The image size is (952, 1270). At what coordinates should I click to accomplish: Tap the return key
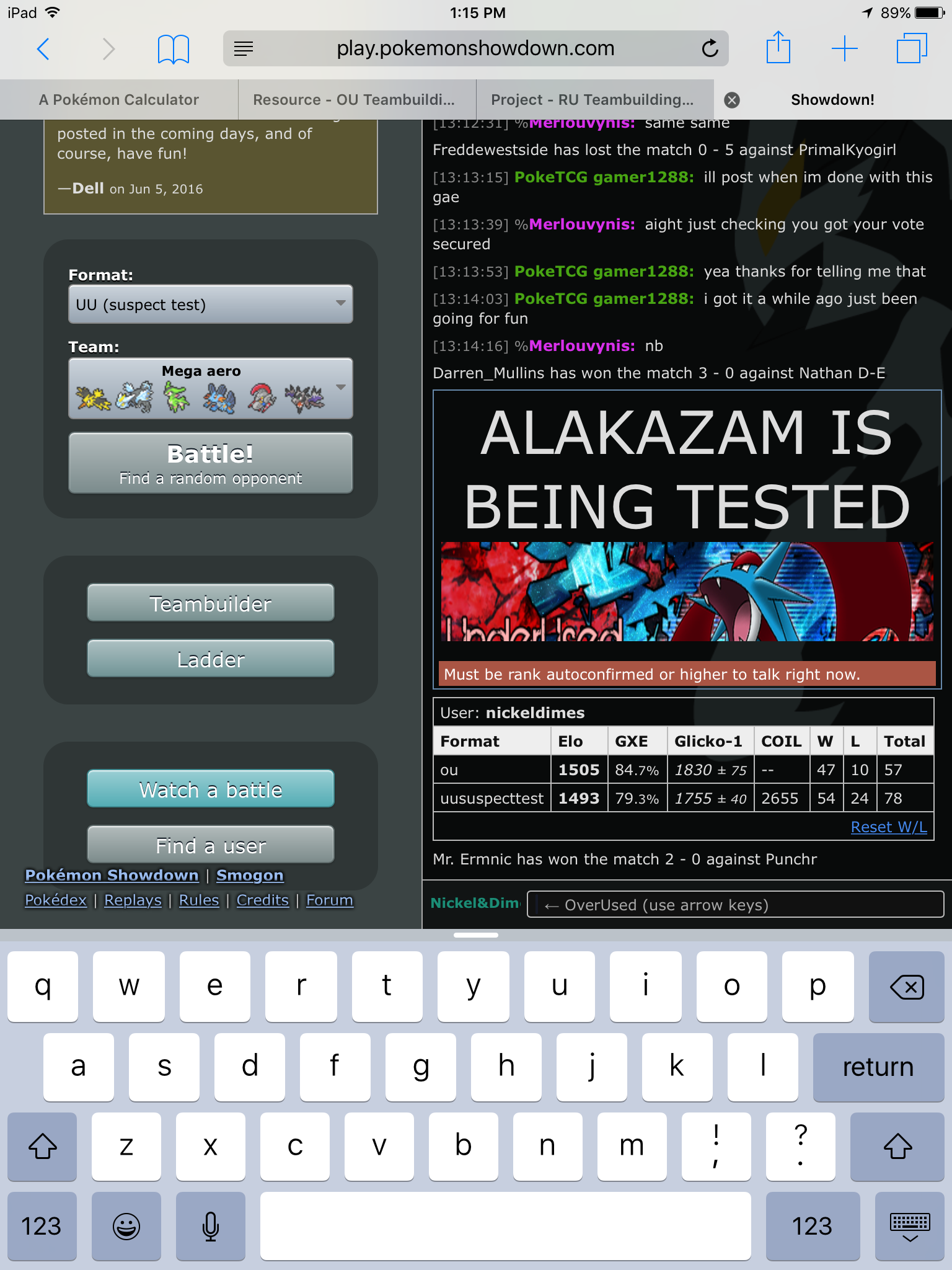tap(878, 1067)
